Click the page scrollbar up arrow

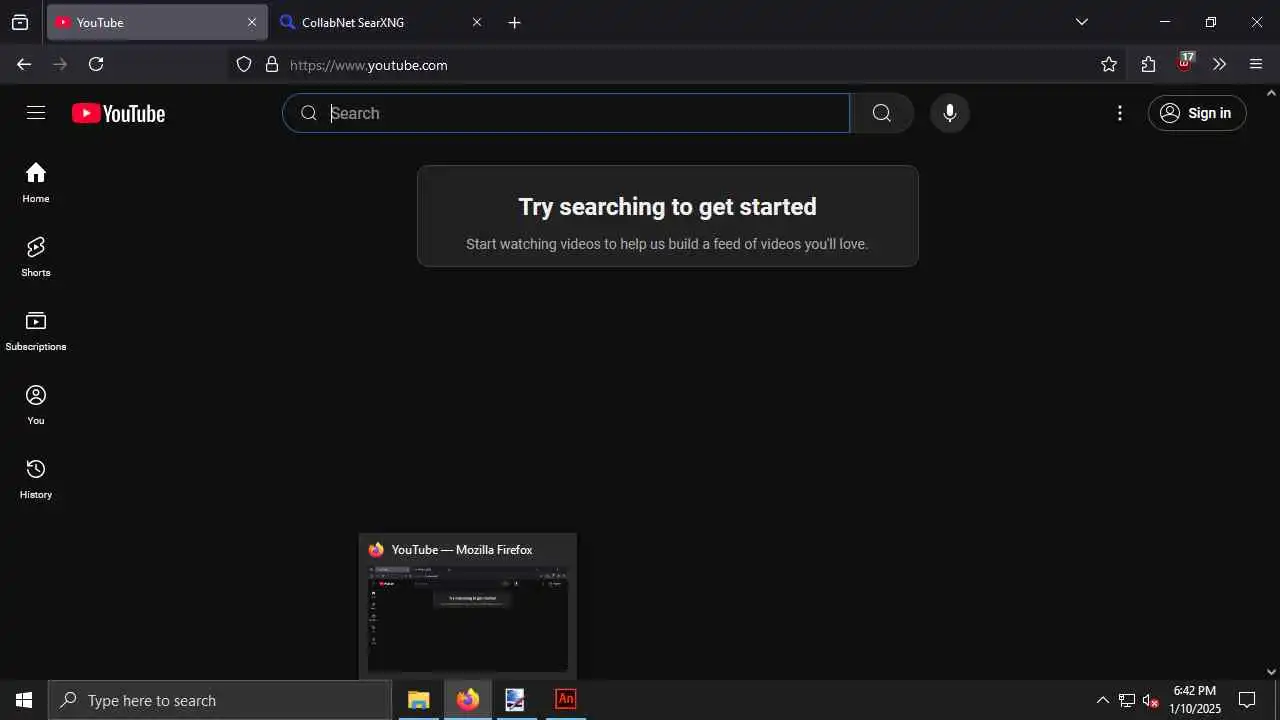tap(1272, 93)
